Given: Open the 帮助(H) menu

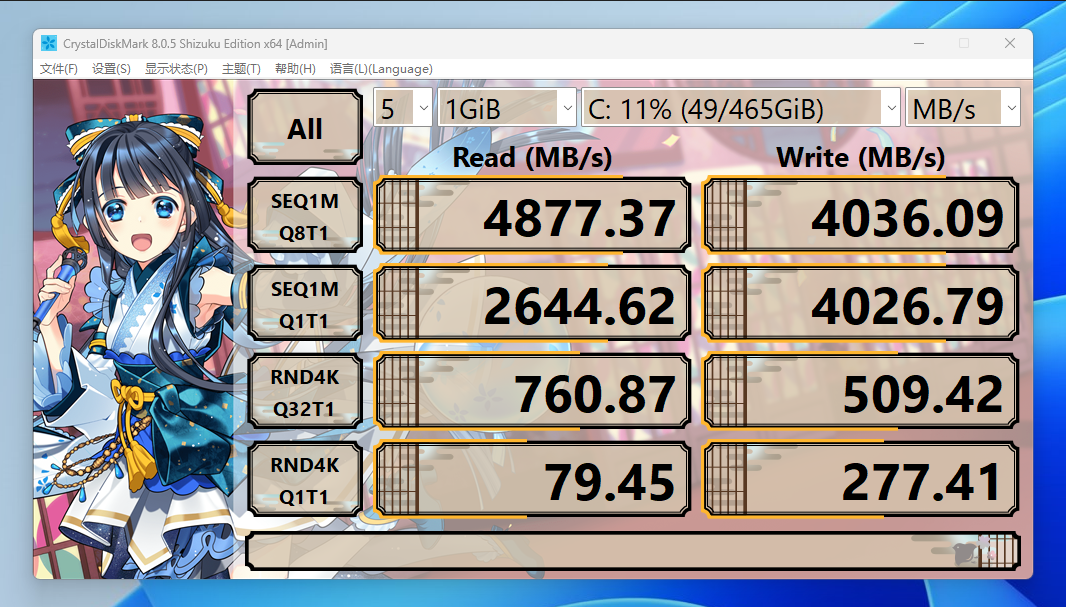Looking at the screenshot, I should click(x=295, y=69).
